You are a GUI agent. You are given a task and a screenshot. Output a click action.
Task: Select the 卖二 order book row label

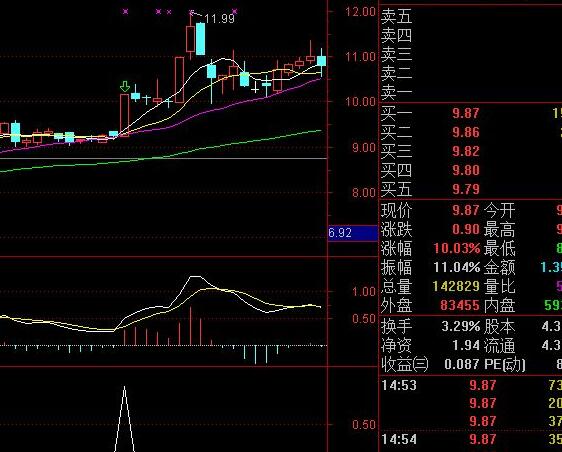396,74
